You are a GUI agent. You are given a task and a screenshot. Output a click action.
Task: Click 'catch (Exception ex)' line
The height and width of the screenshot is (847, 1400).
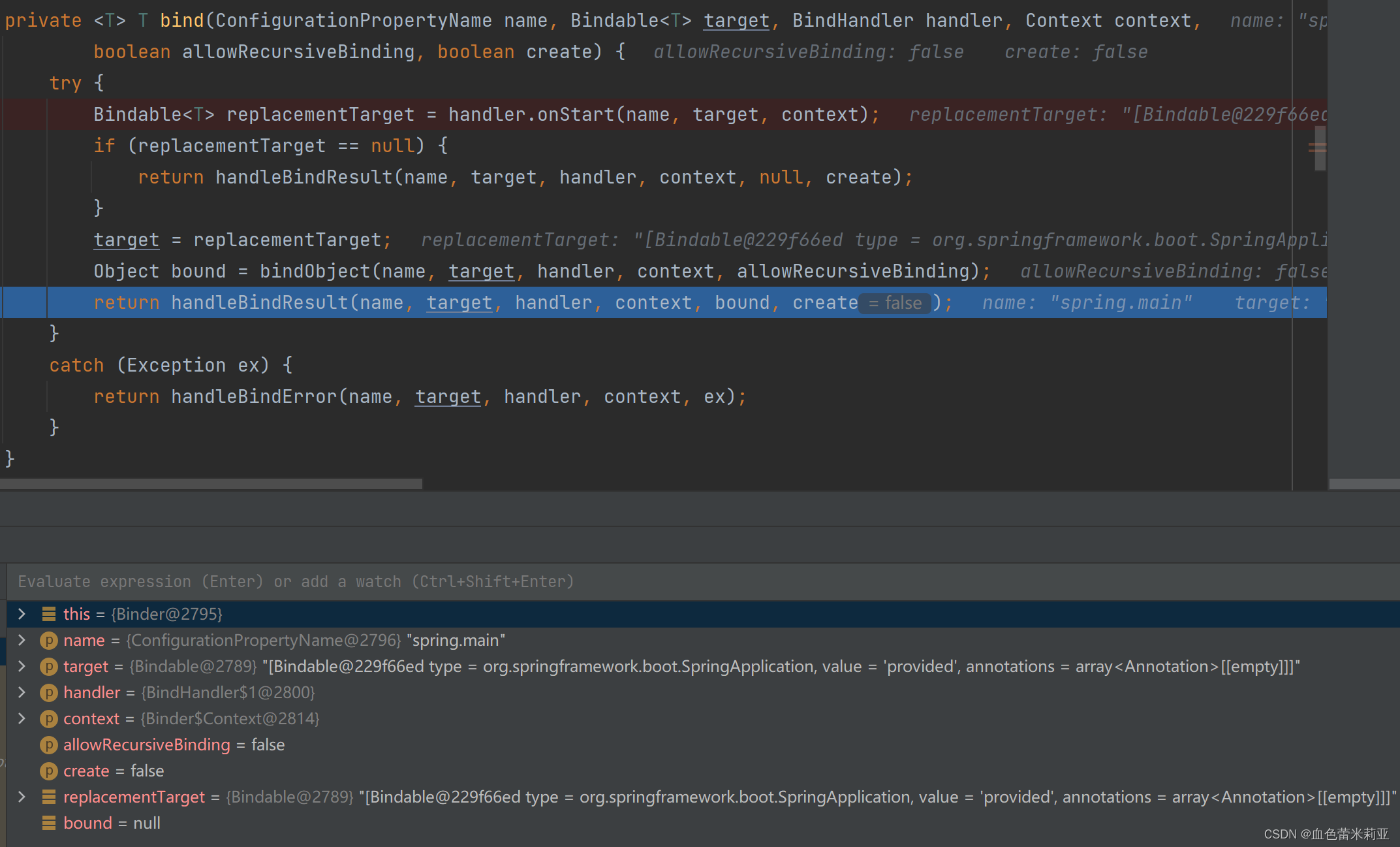171,365
